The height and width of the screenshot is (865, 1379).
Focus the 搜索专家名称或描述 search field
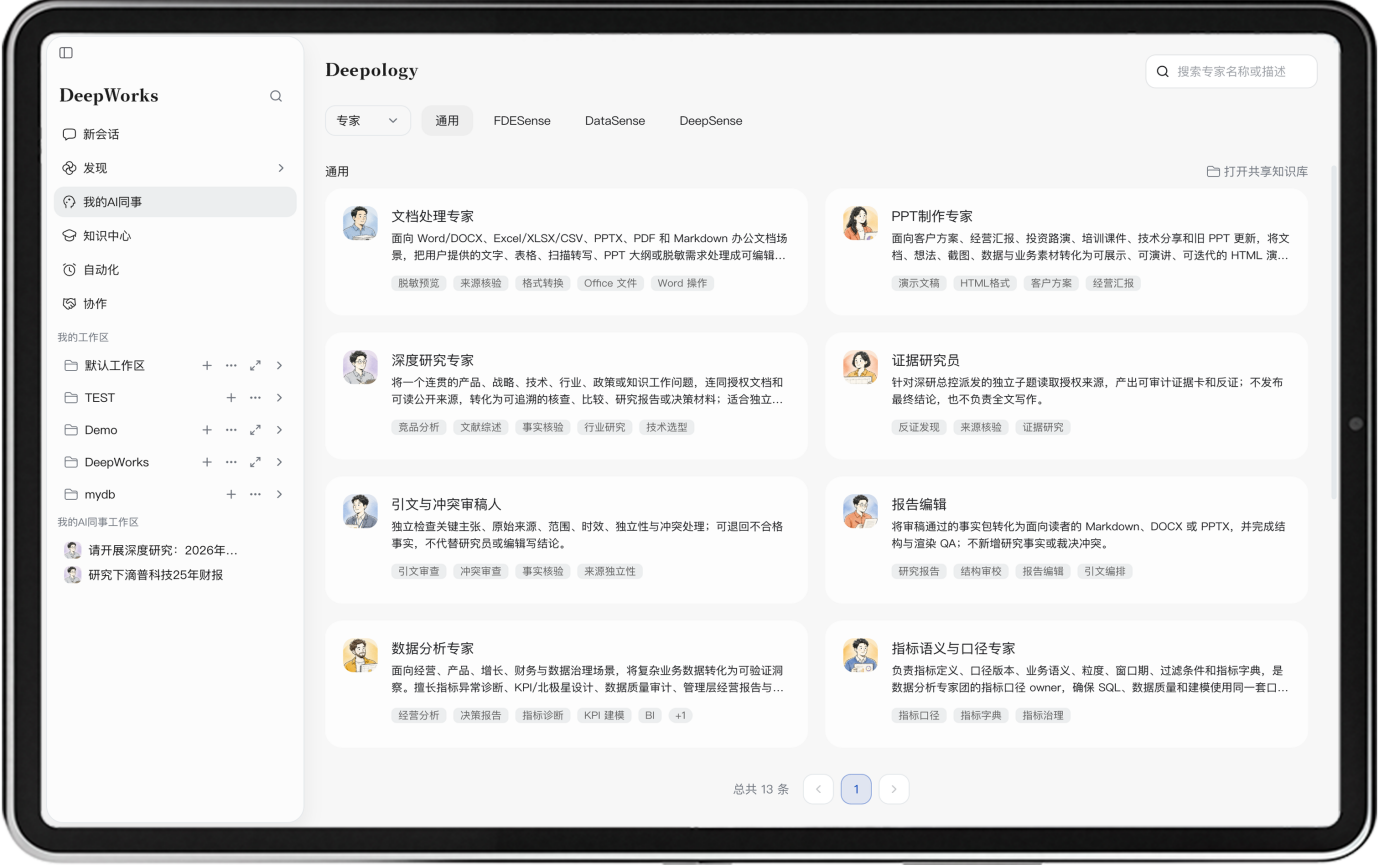1231,71
